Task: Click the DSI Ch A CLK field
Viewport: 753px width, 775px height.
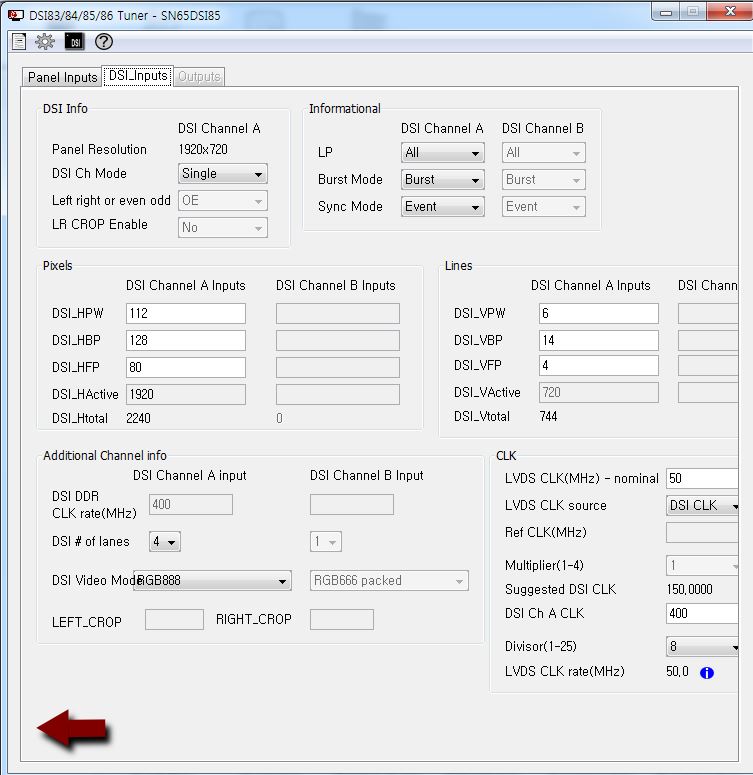Action: tap(702, 613)
